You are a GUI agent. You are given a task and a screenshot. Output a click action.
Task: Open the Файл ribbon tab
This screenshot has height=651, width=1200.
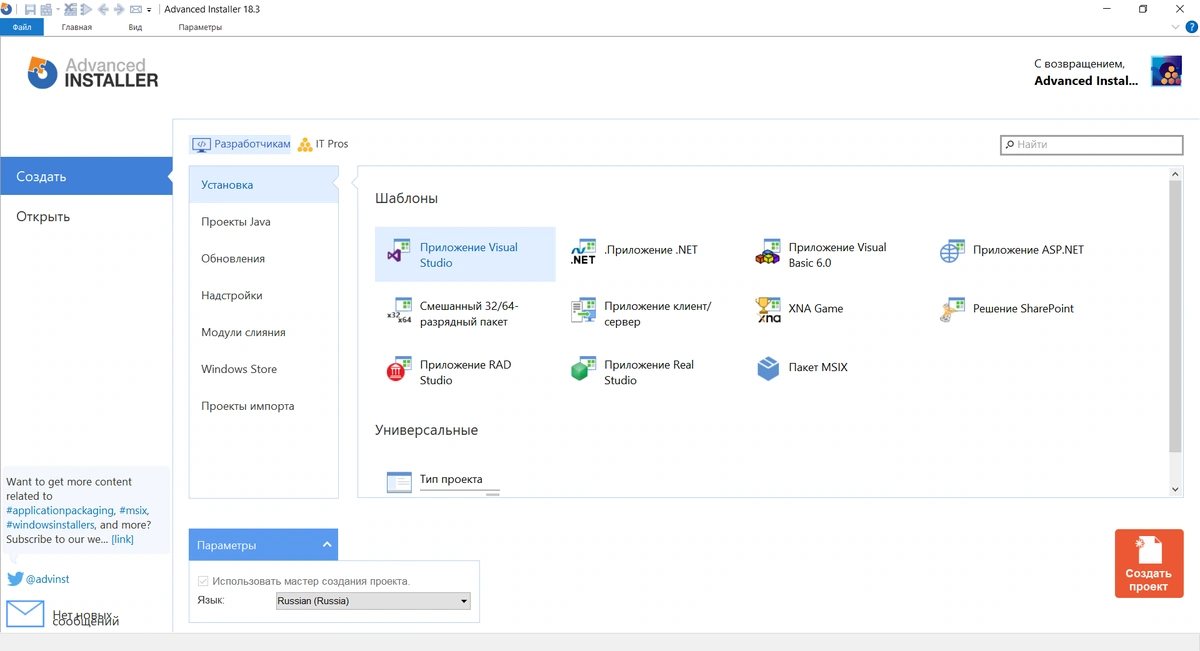22,27
